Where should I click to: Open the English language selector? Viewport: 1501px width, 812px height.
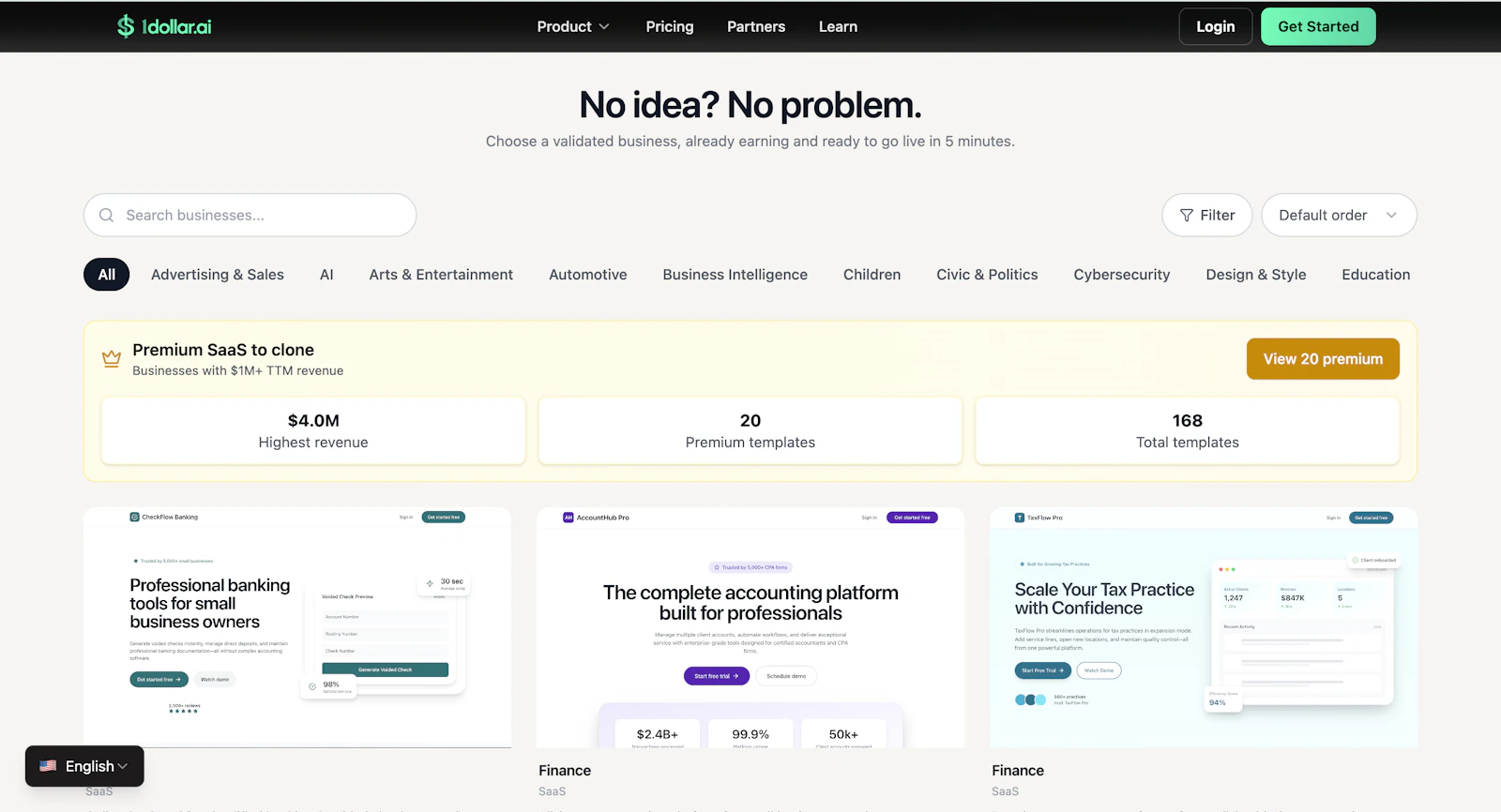tap(84, 766)
